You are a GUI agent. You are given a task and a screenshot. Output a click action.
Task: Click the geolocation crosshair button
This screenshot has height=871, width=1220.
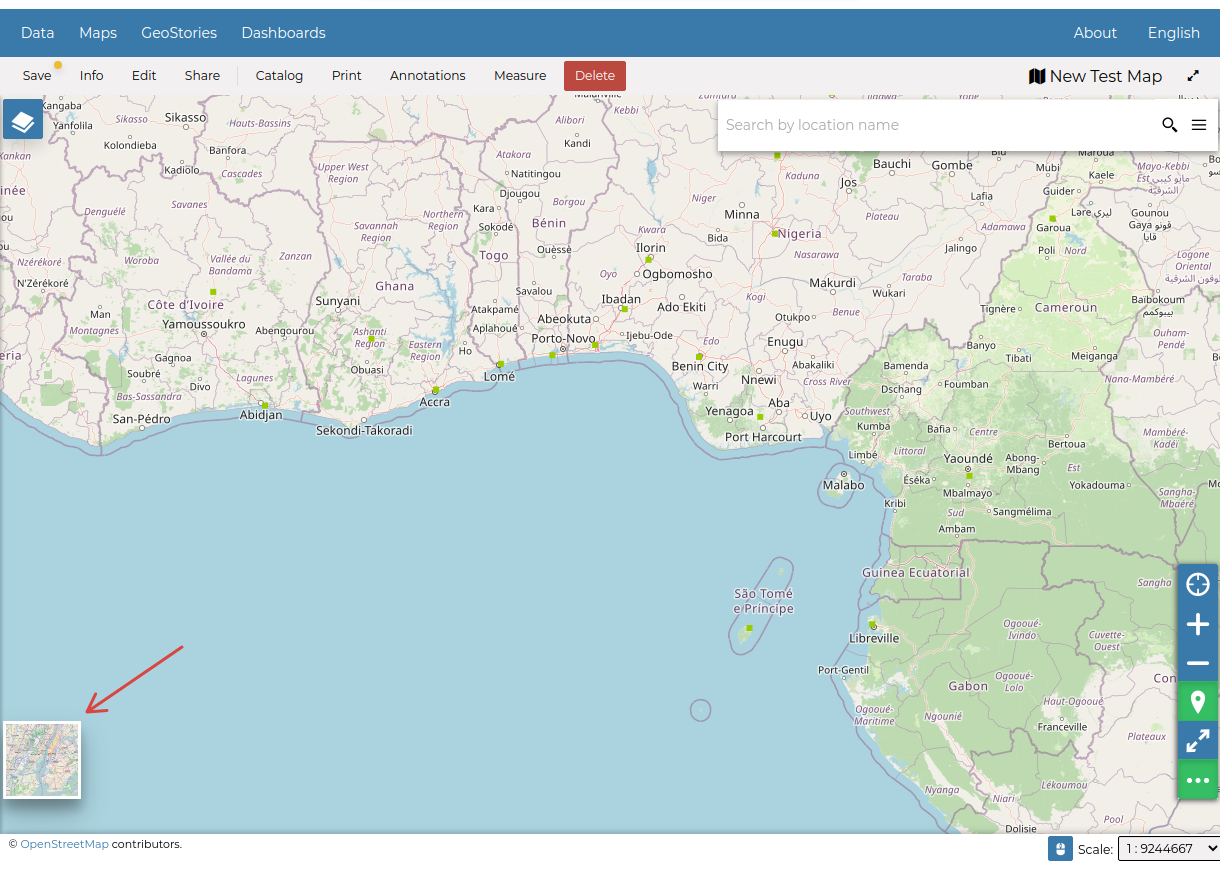[x=1197, y=584]
